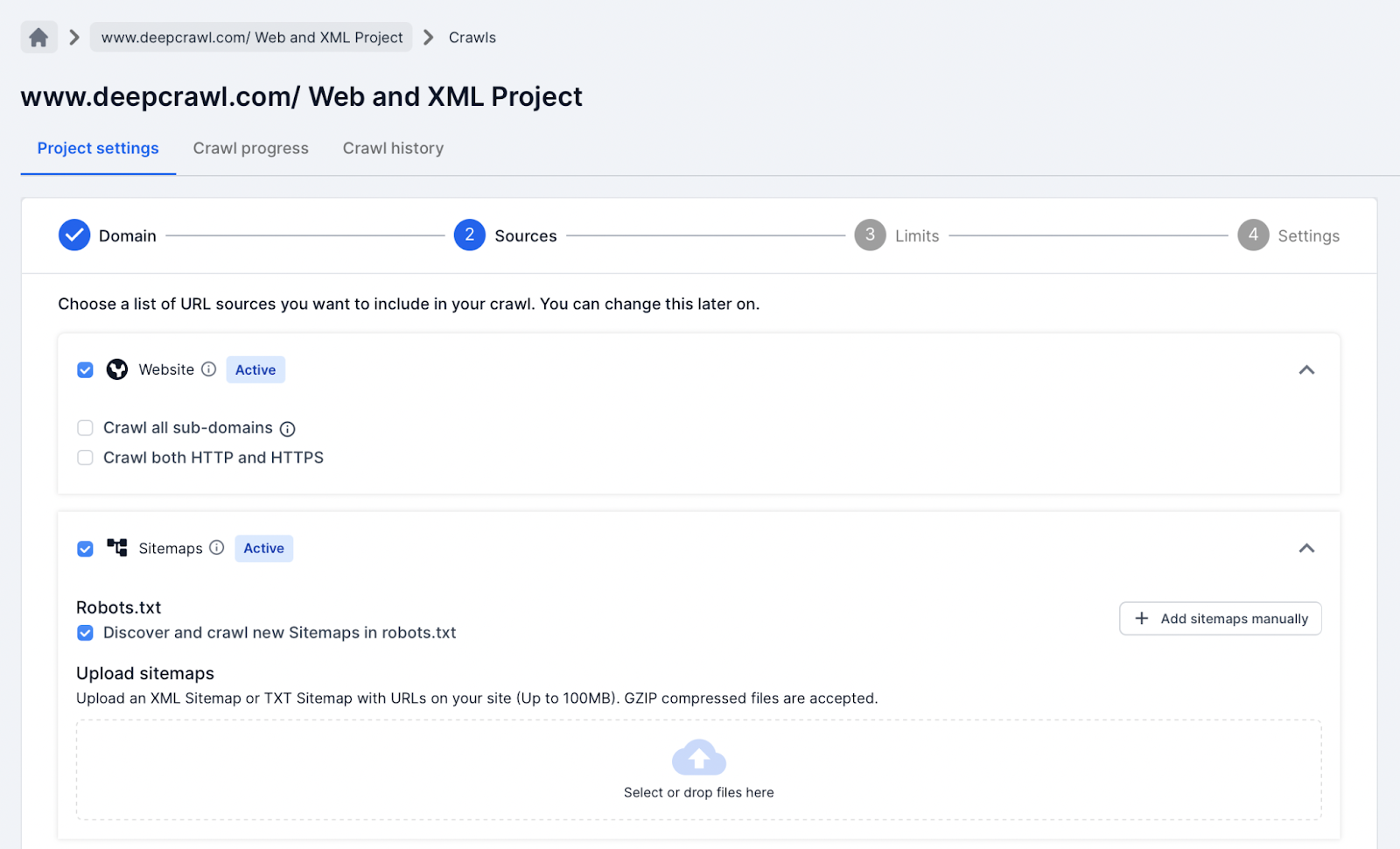Click Active badge beside Sitemaps
The height and width of the screenshot is (849, 1400).
pos(264,548)
